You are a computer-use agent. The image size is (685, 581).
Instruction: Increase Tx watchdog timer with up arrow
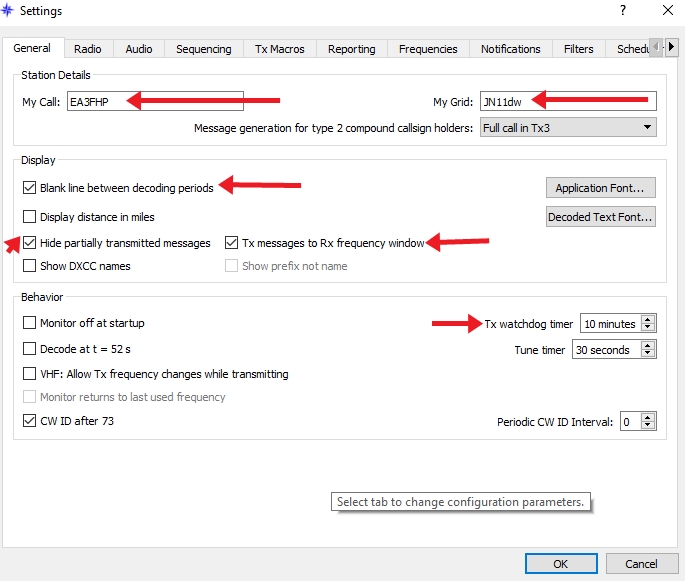click(648, 319)
